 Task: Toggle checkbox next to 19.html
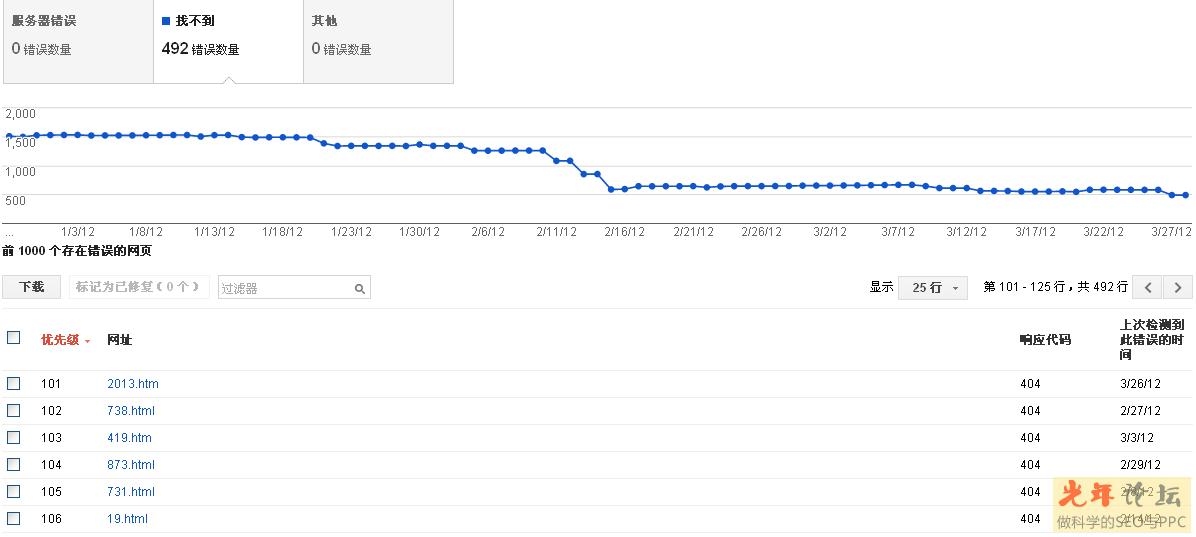[x=14, y=519]
